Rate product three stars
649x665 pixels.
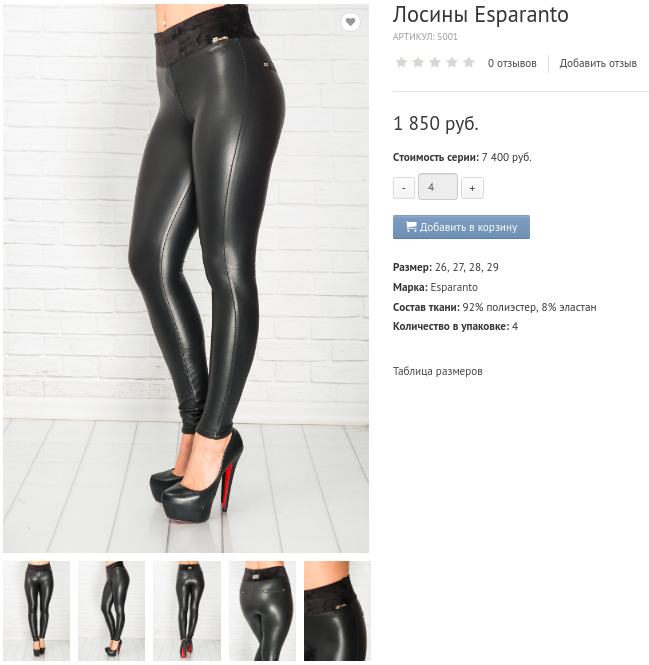(x=435, y=63)
